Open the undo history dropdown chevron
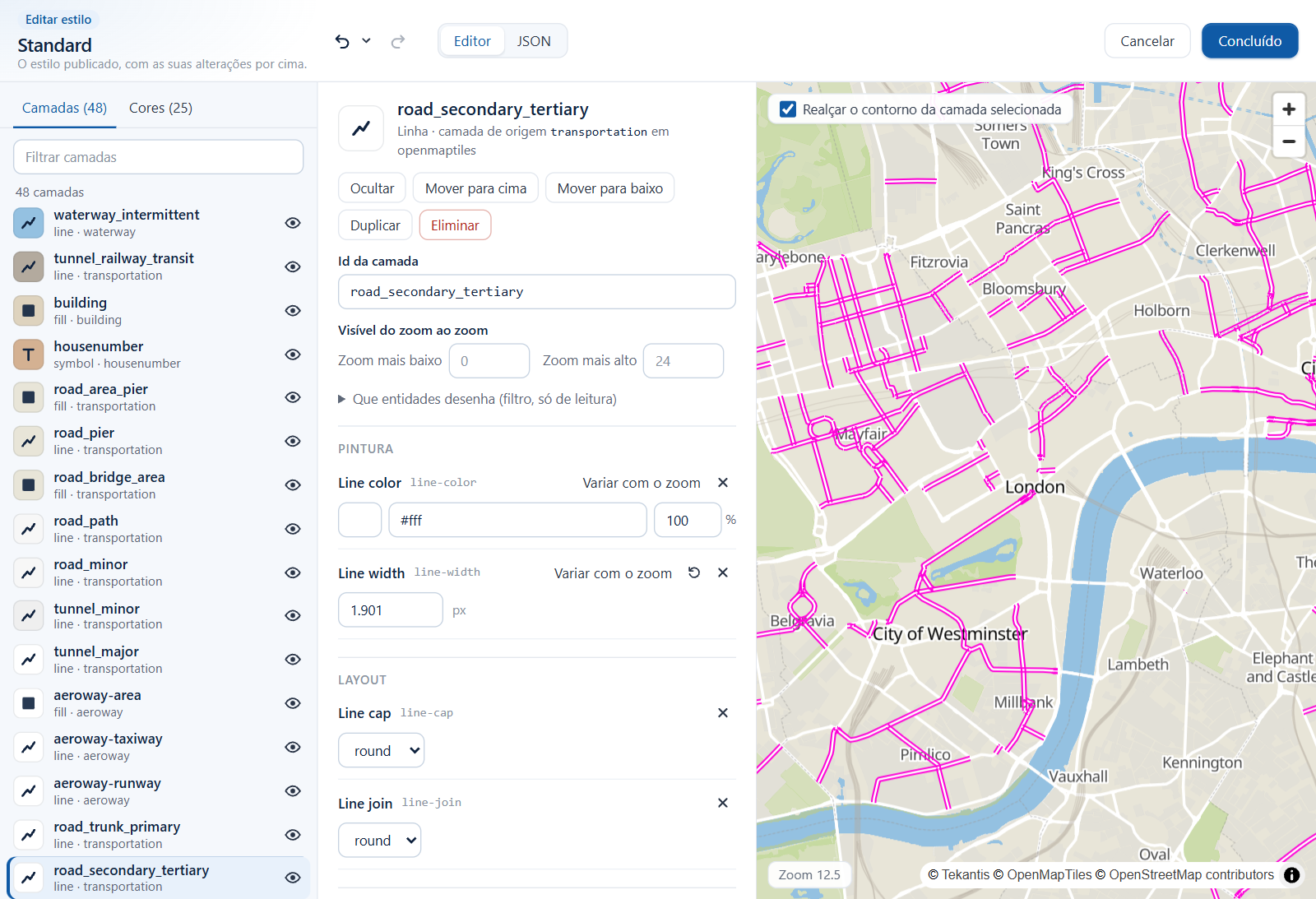This screenshot has height=899, width=1316. (x=366, y=40)
